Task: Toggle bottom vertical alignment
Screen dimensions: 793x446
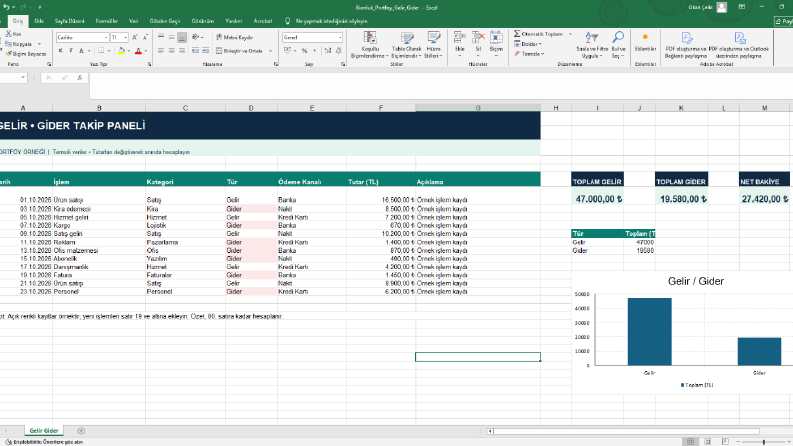Action: click(182, 37)
